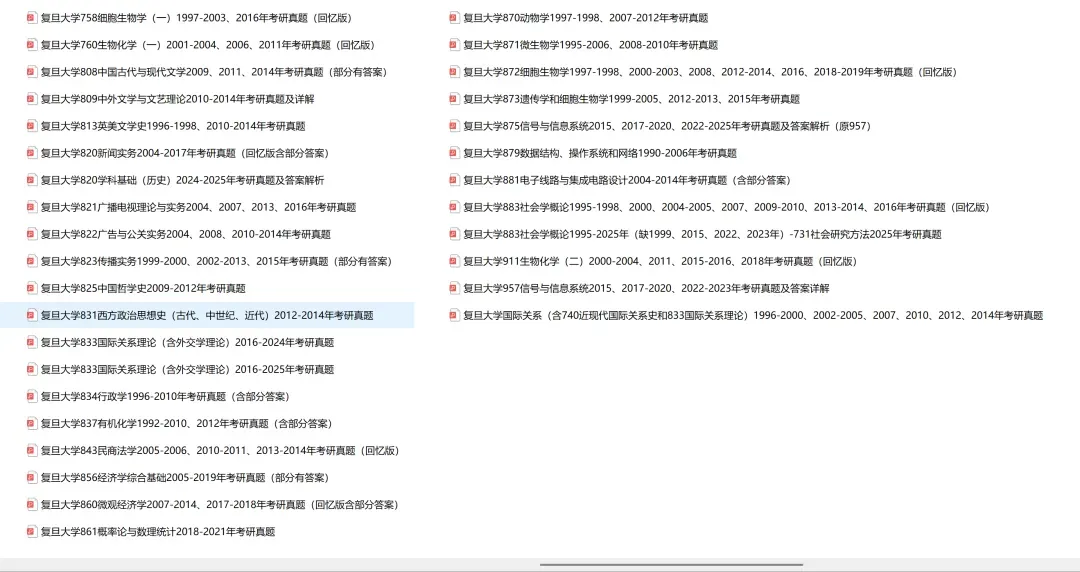Click file name 复旦大学873遗传学和细胞生物学
This screenshot has width=1080, height=572.
pyautogui.click(x=631, y=99)
